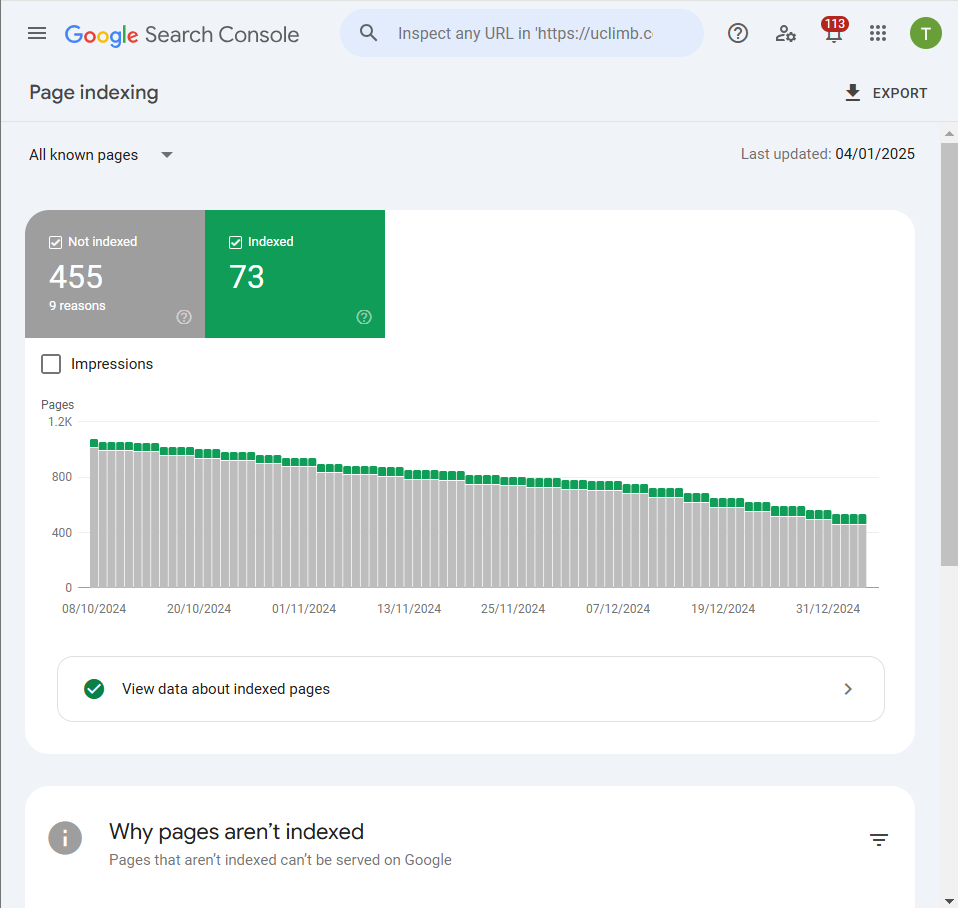Open the hamburger main menu
Image resolution: width=958 pixels, height=908 pixels.
pos(37,33)
